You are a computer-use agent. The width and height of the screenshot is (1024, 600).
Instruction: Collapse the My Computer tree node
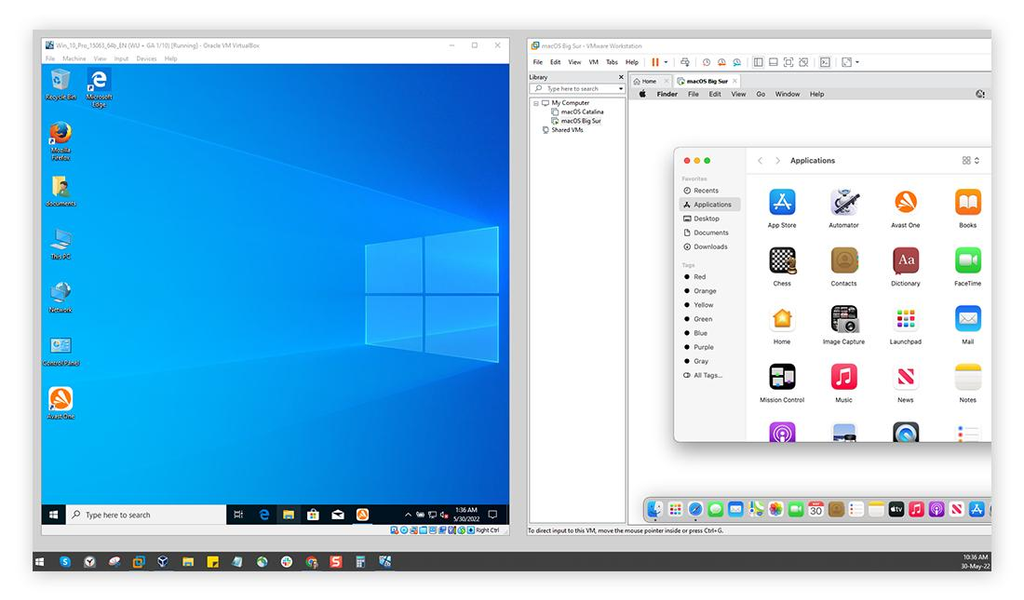click(536, 103)
